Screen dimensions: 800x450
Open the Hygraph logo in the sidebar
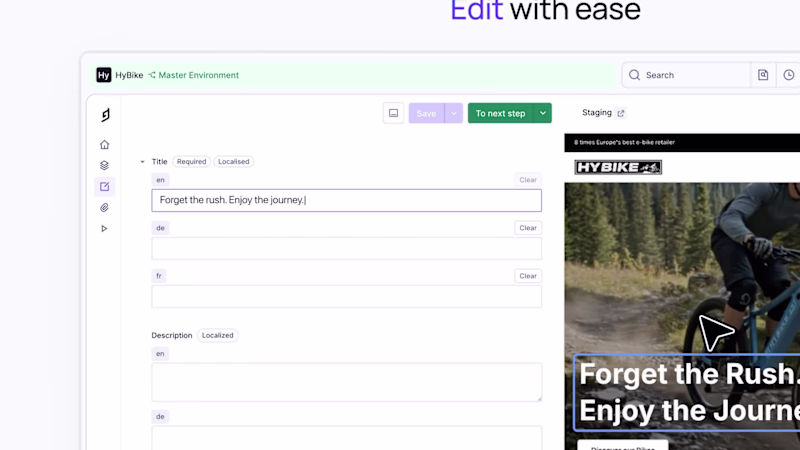pyautogui.click(x=105, y=115)
